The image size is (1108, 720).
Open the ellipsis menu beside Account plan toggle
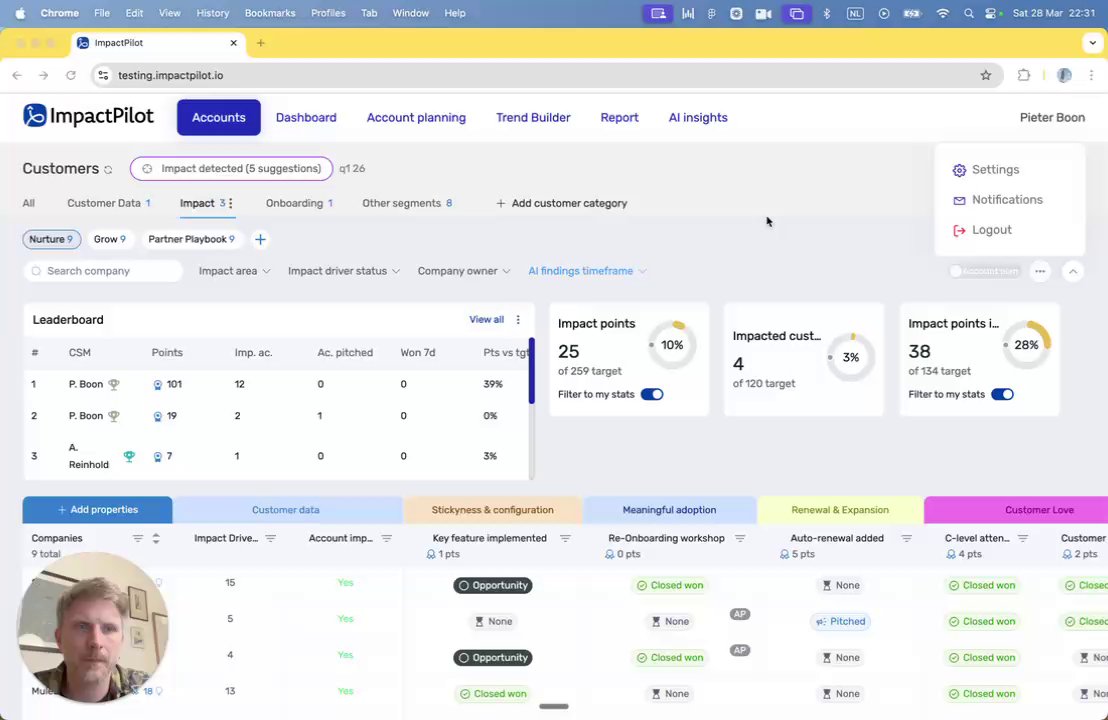click(x=1040, y=271)
